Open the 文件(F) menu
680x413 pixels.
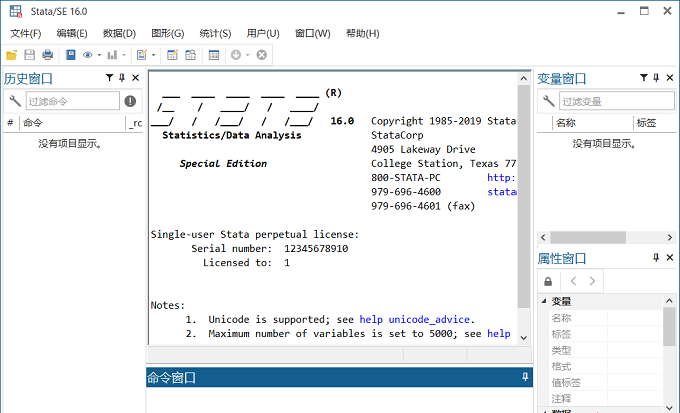(x=26, y=33)
